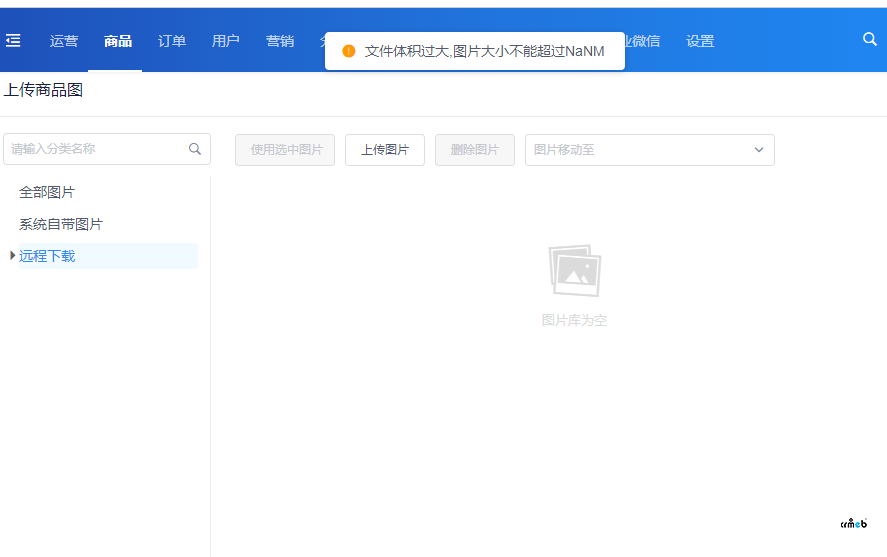Screen dimensions: 887x557
Task: Open the 营销 menu
Action: point(280,41)
